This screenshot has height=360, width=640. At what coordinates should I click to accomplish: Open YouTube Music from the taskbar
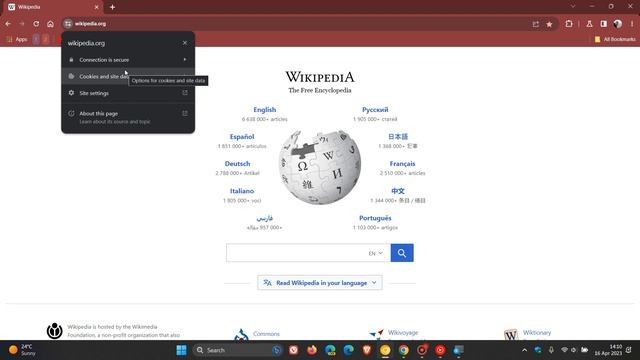440,350
